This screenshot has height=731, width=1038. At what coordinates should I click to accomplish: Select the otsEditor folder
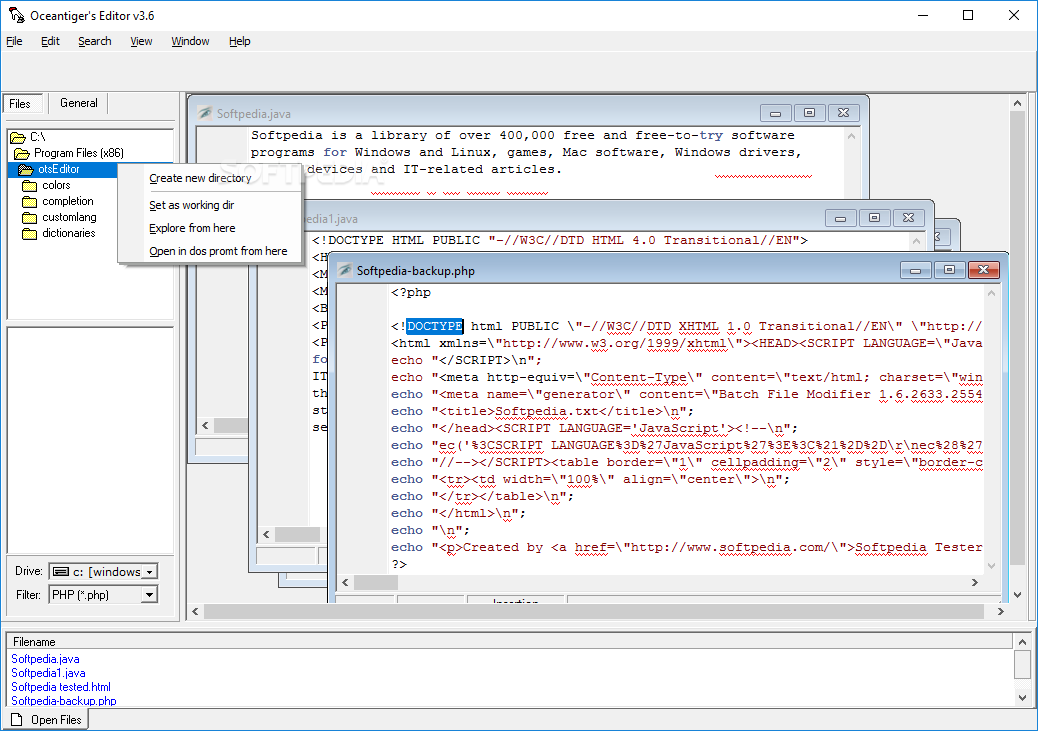[x=59, y=169]
